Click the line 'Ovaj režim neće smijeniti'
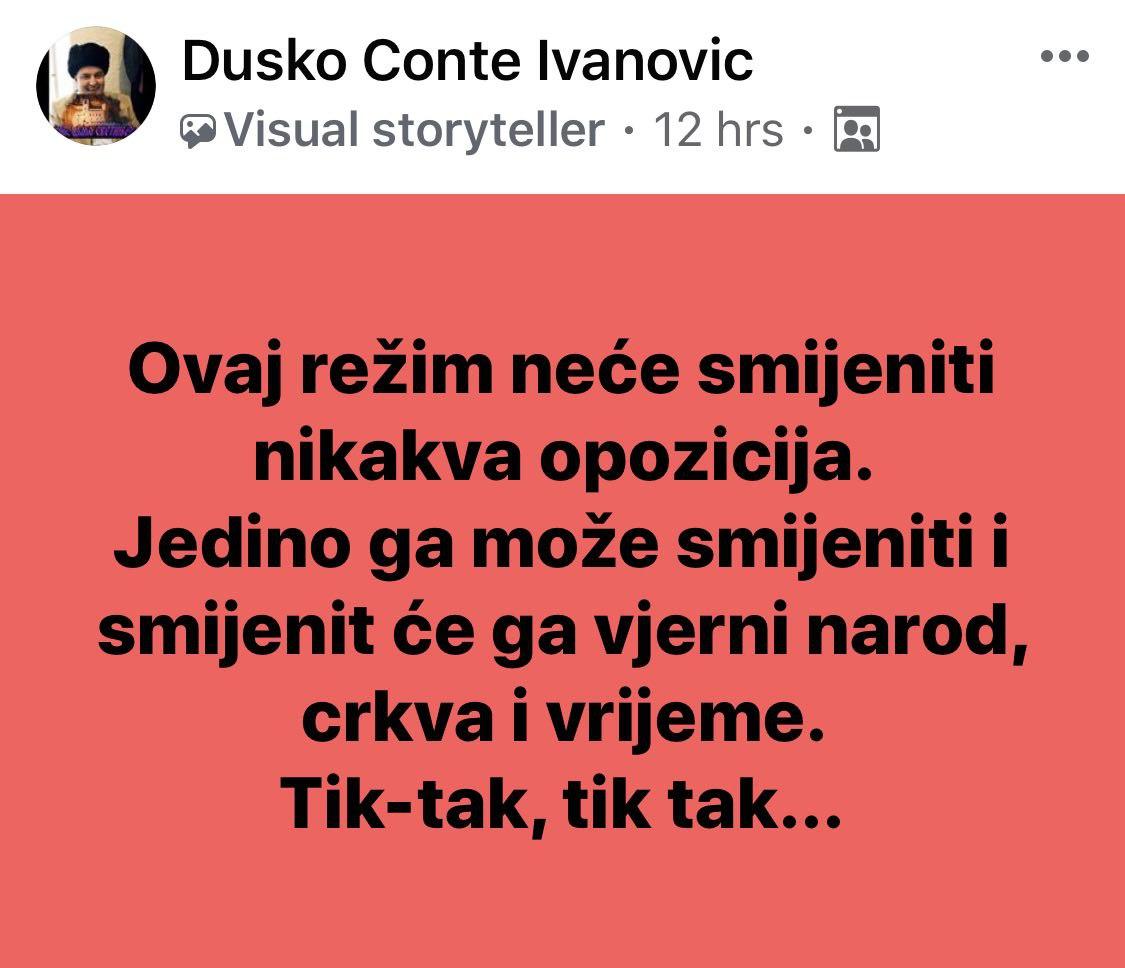Viewport: 1125px width, 968px height. coord(562,374)
